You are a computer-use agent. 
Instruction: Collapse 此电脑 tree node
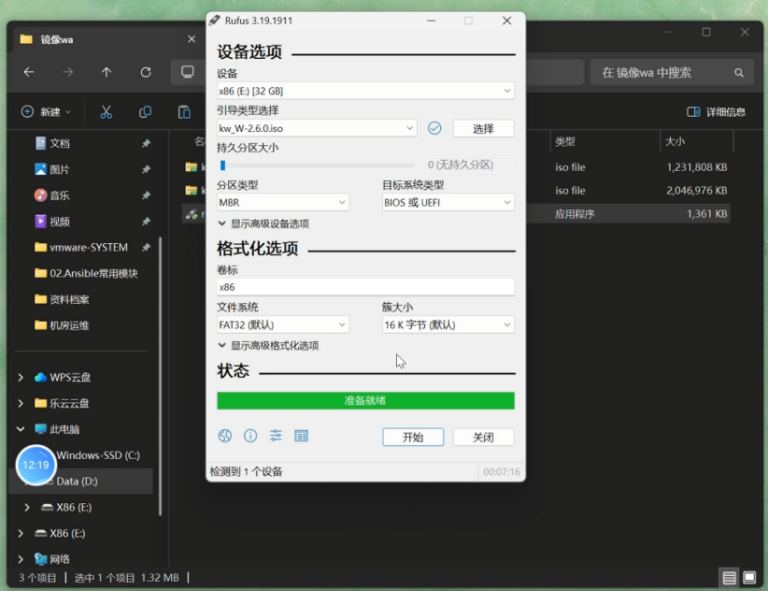21,429
